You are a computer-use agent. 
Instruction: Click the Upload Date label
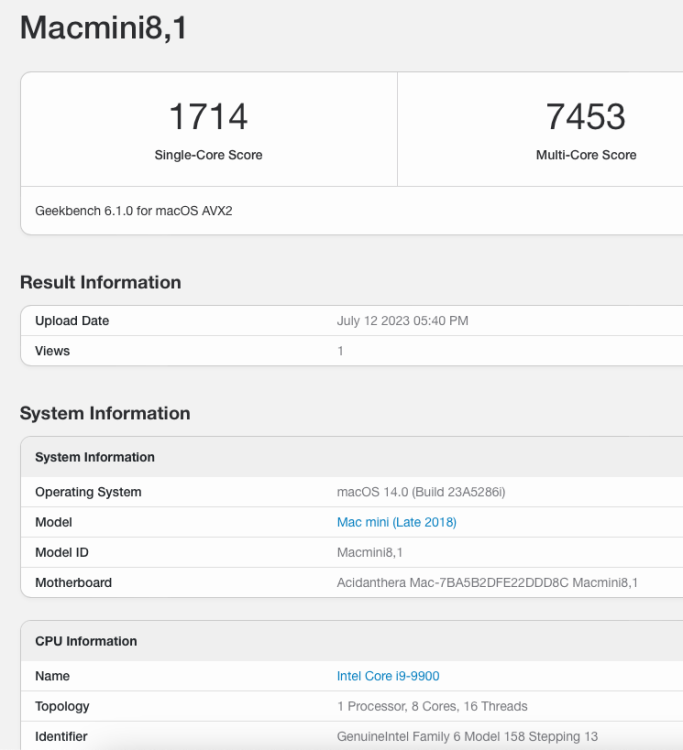(x=72, y=320)
